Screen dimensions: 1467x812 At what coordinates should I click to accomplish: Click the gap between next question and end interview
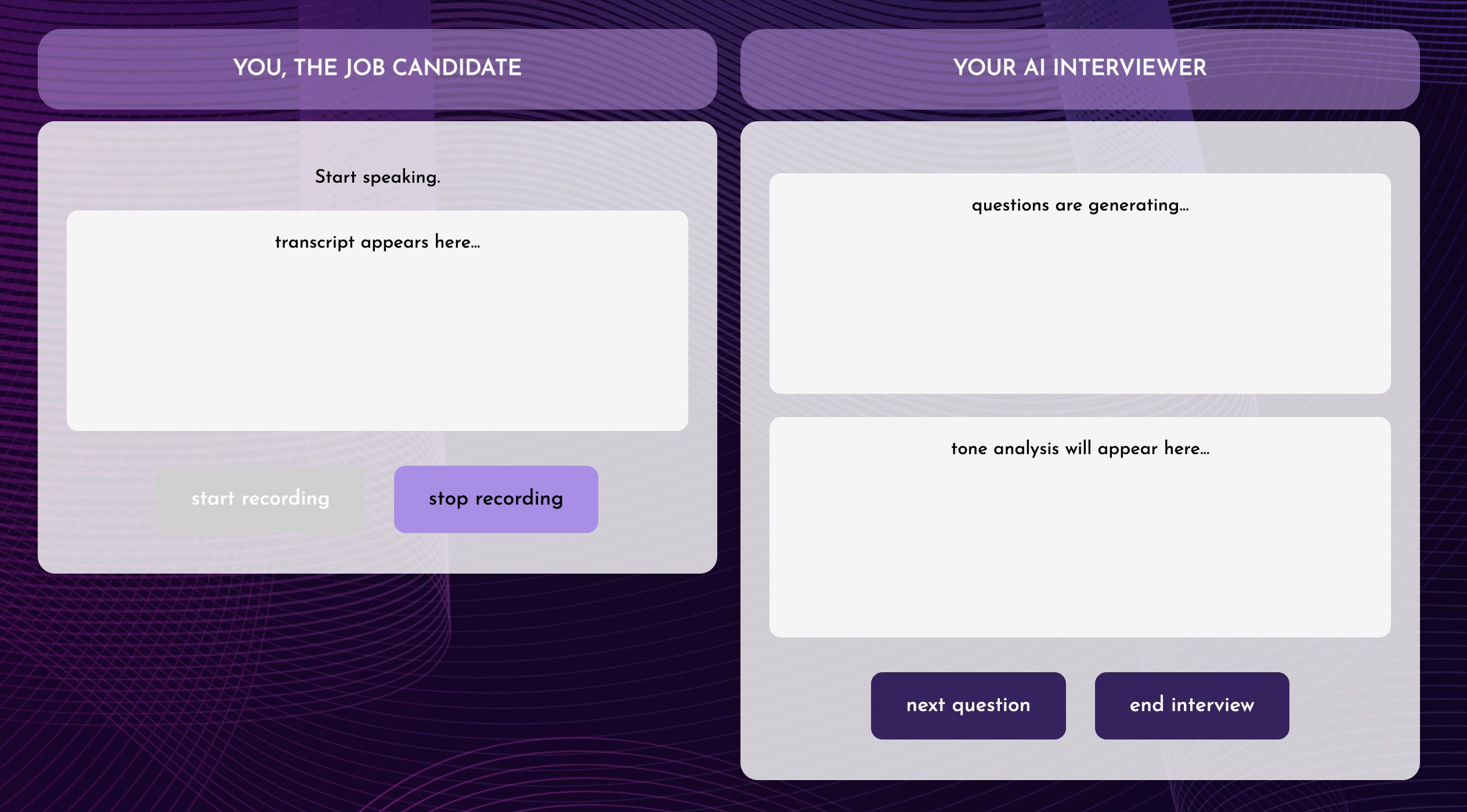pos(1080,705)
